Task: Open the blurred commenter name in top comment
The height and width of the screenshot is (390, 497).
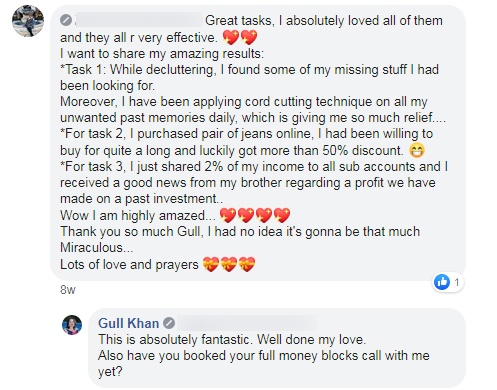Action: pos(139,20)
